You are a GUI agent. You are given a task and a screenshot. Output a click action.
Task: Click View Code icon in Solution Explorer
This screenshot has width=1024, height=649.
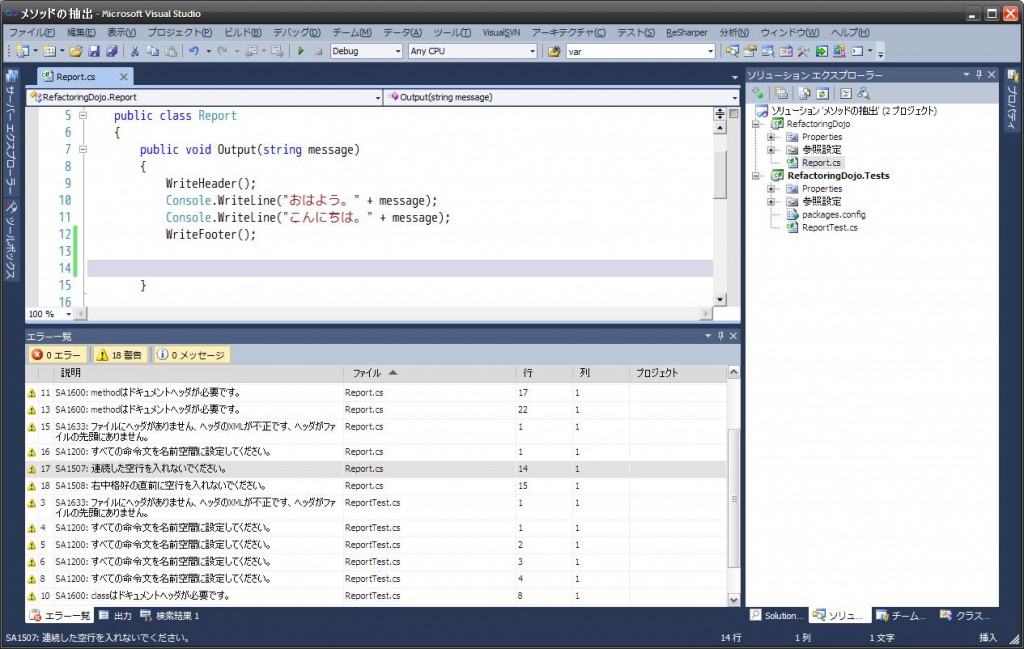coord(846,93)
